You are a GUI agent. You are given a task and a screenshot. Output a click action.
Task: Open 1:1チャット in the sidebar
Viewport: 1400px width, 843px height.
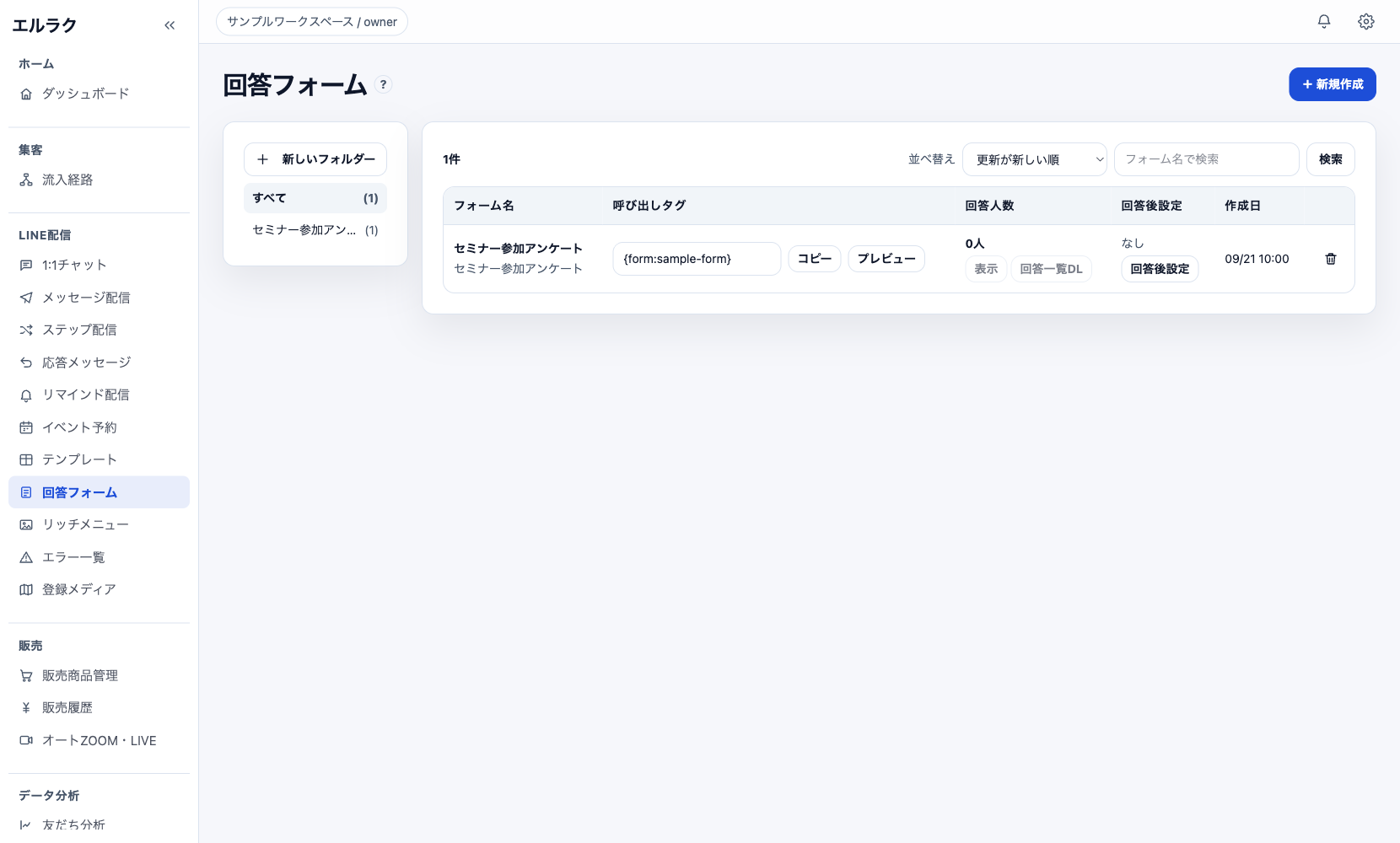(99, 265)
